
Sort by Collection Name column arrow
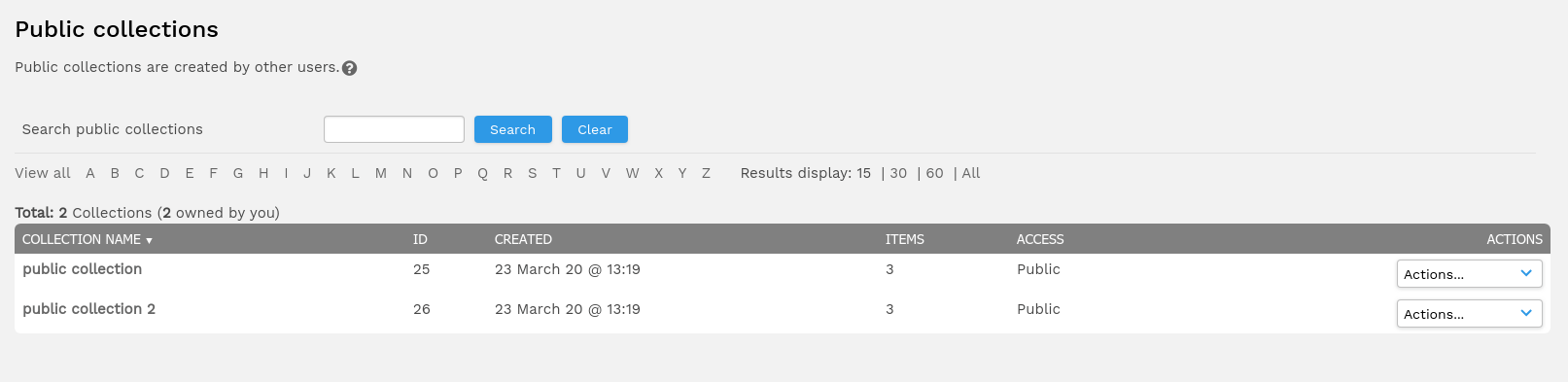[x=149, y=240]
